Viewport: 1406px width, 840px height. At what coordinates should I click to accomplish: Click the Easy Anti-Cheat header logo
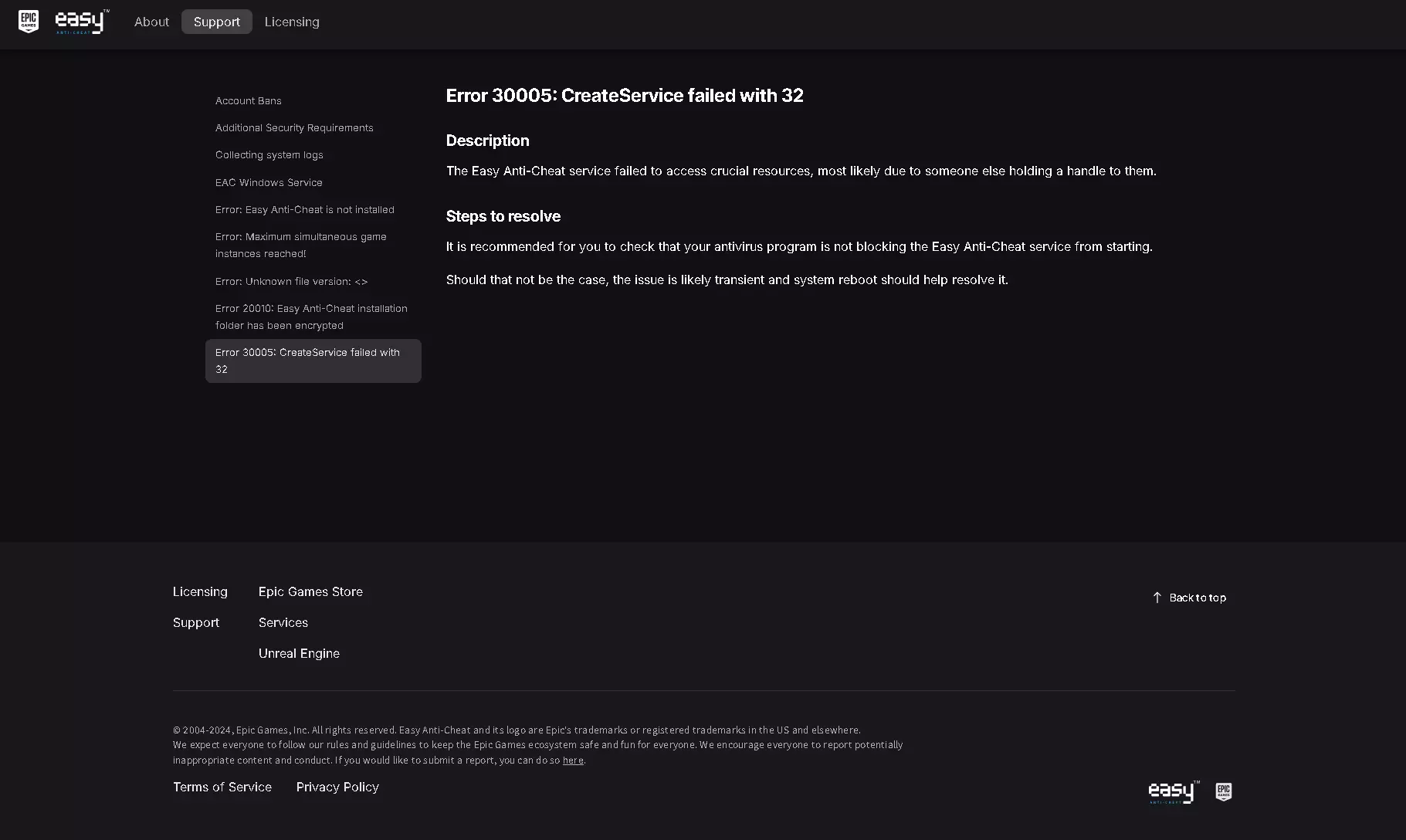[x=82, y=22]
